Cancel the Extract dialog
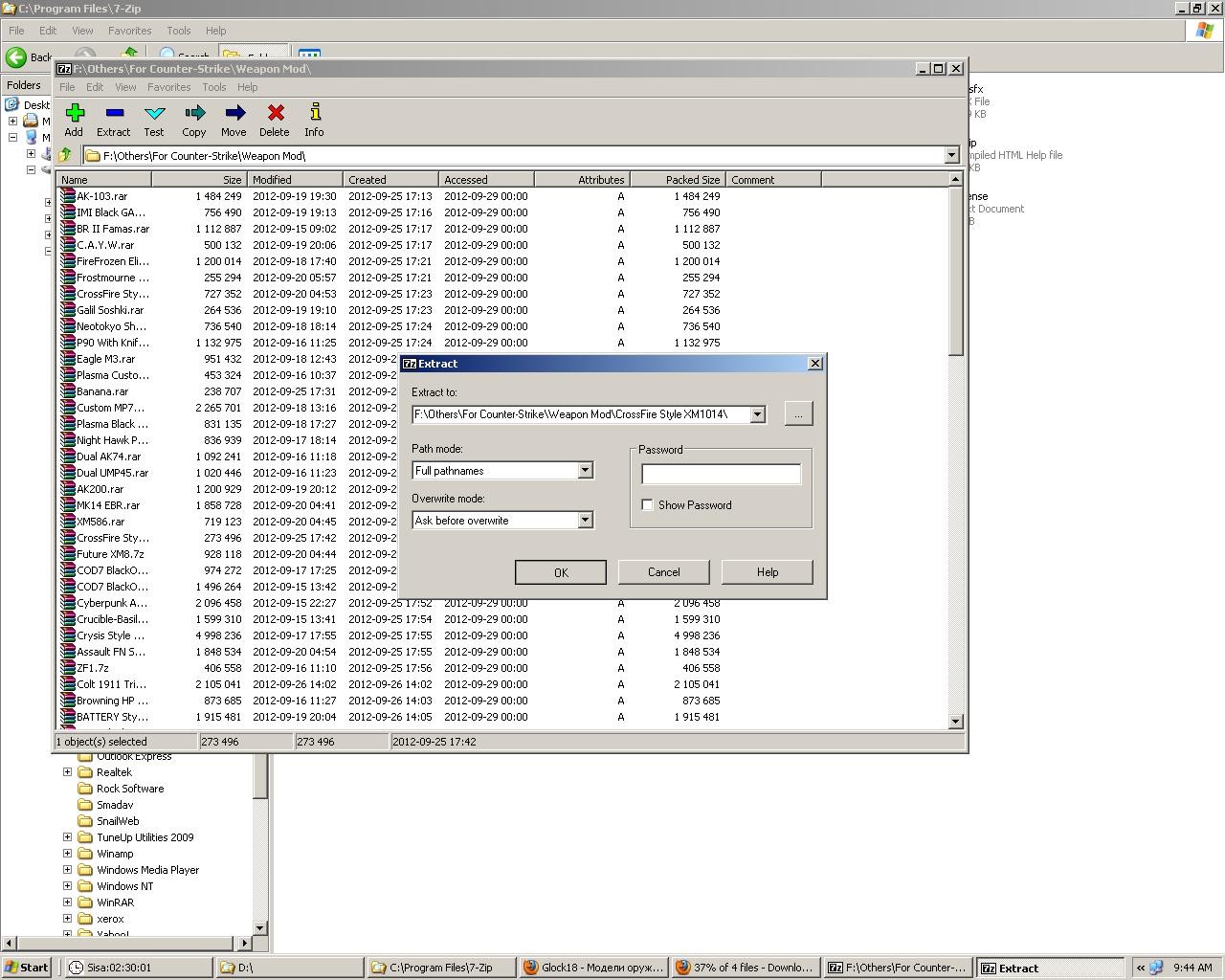Image resolution: width=1225 pixels, height=980 pixels. tap(663, 572)
